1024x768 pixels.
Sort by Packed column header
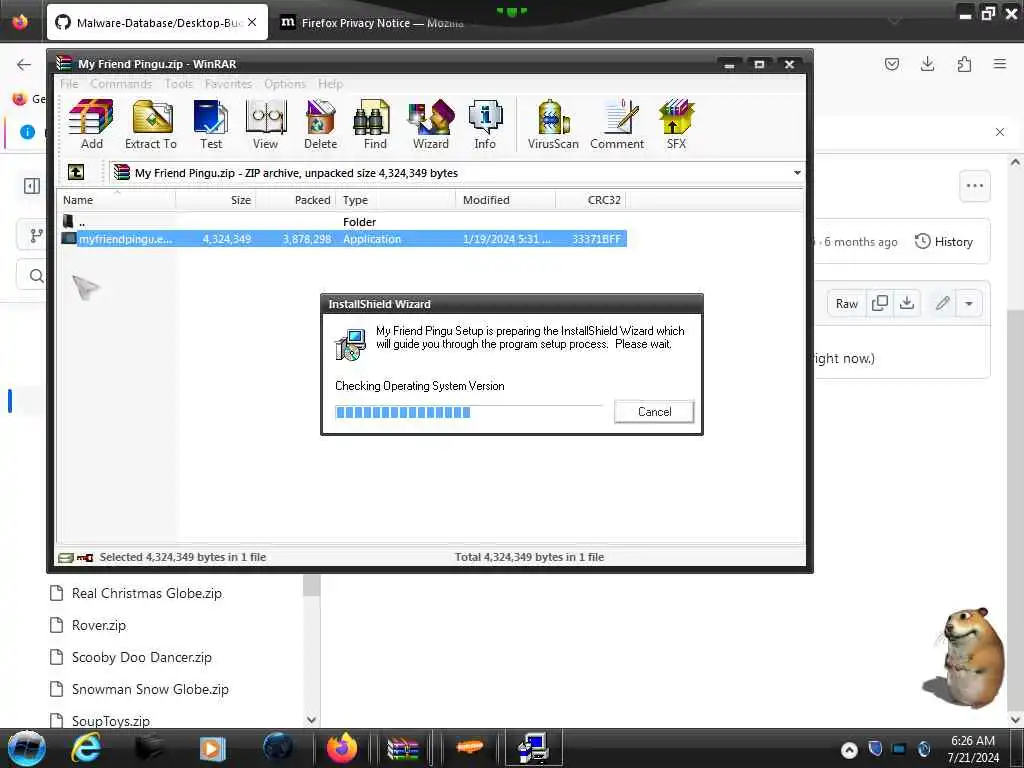coord(295,200)
